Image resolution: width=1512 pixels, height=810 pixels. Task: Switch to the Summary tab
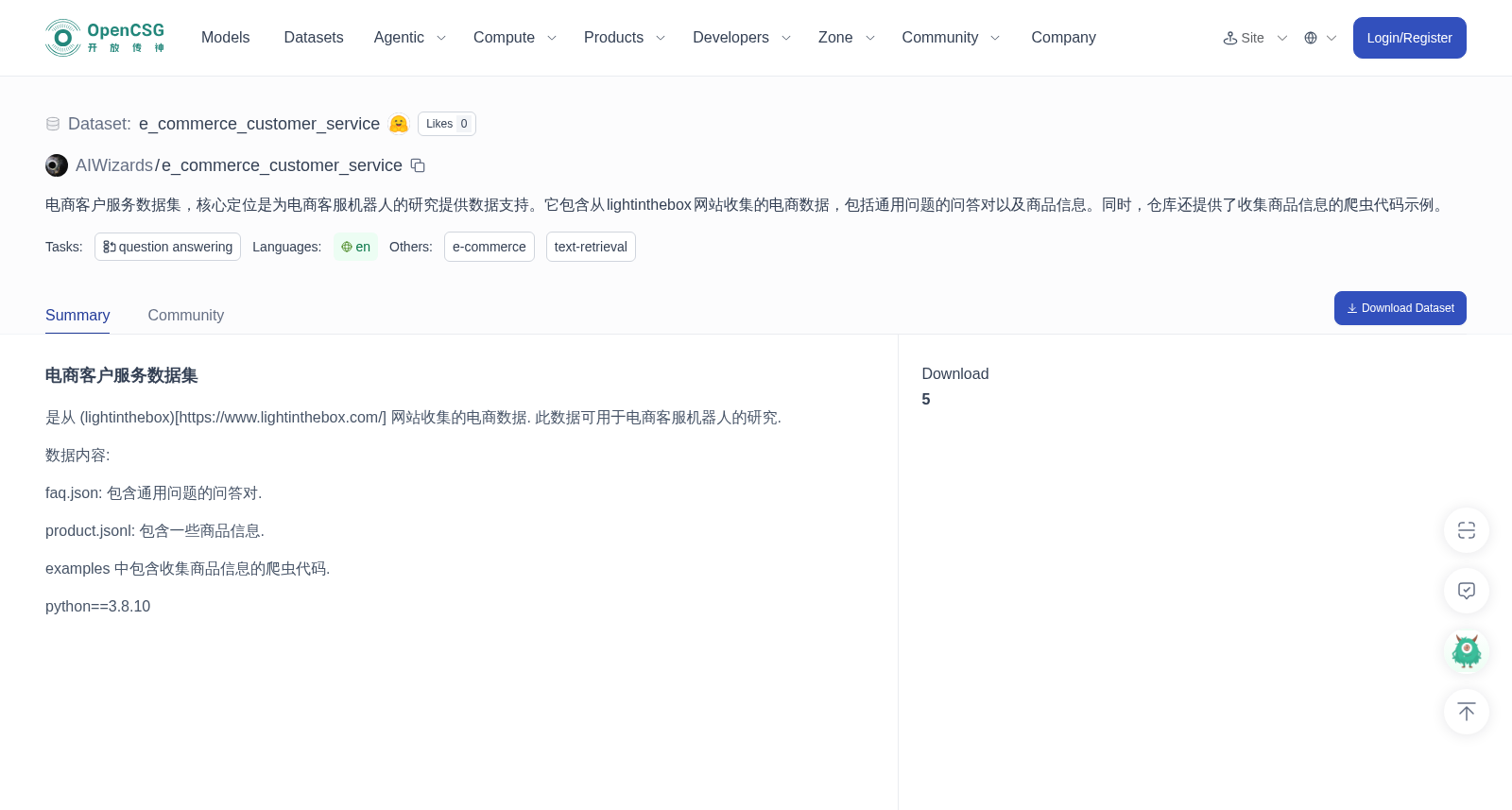(x=77, y=316)
